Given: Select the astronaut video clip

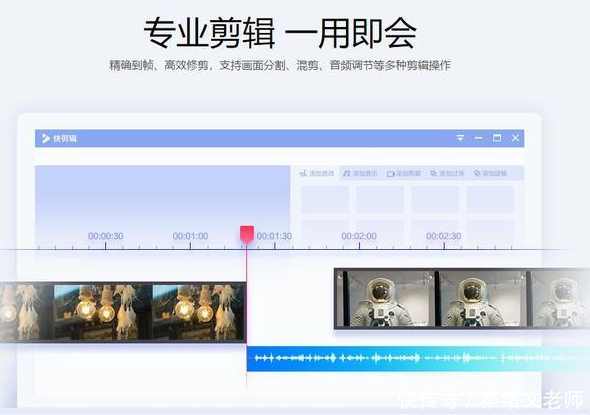Looking at the screenshot, I should coord(462,299).
